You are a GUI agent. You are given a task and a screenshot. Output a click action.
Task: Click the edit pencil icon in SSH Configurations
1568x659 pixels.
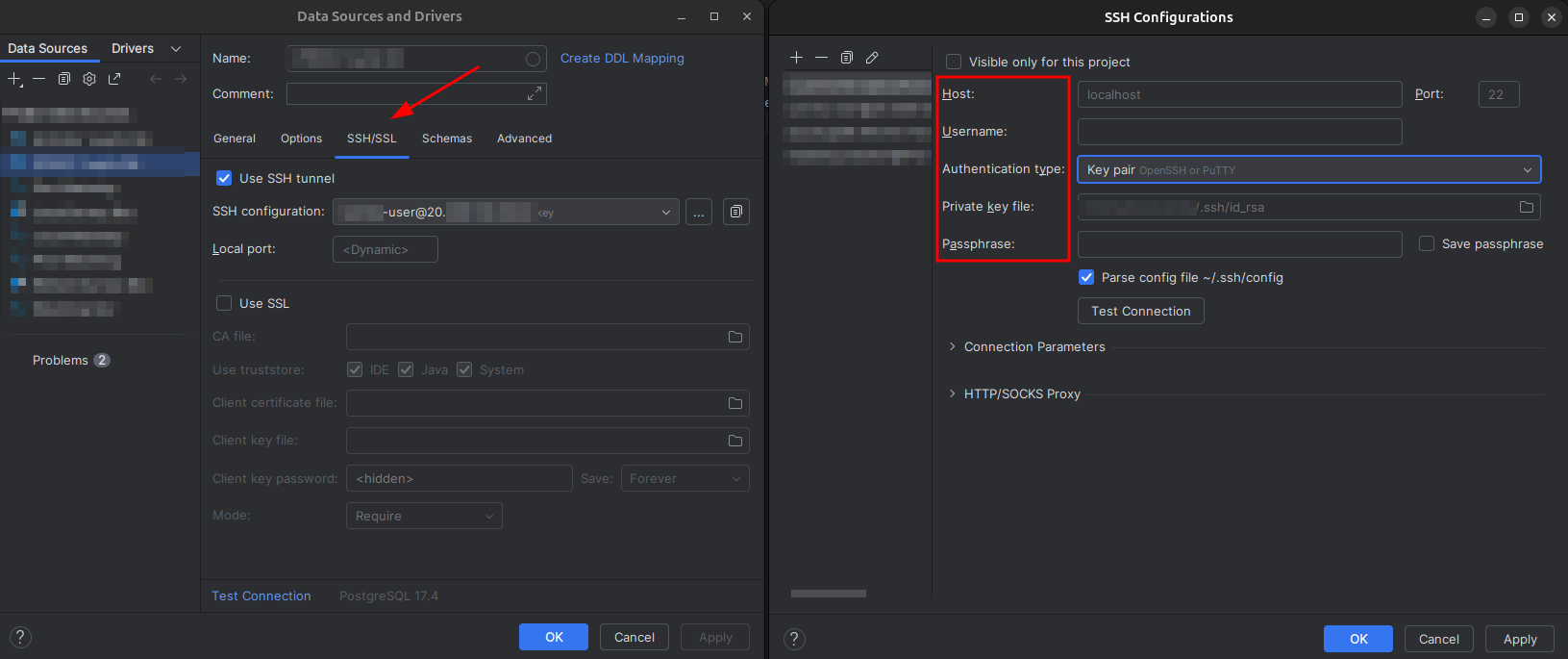[872, 58]
